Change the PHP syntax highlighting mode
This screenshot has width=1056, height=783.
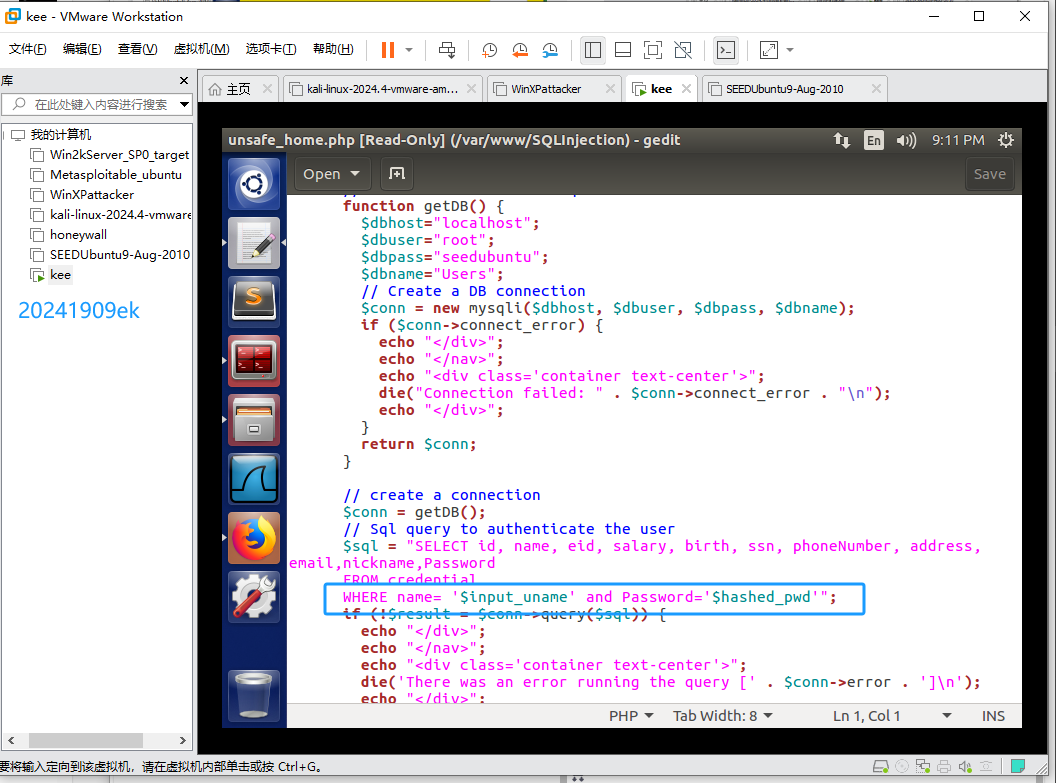coord(630,716)
